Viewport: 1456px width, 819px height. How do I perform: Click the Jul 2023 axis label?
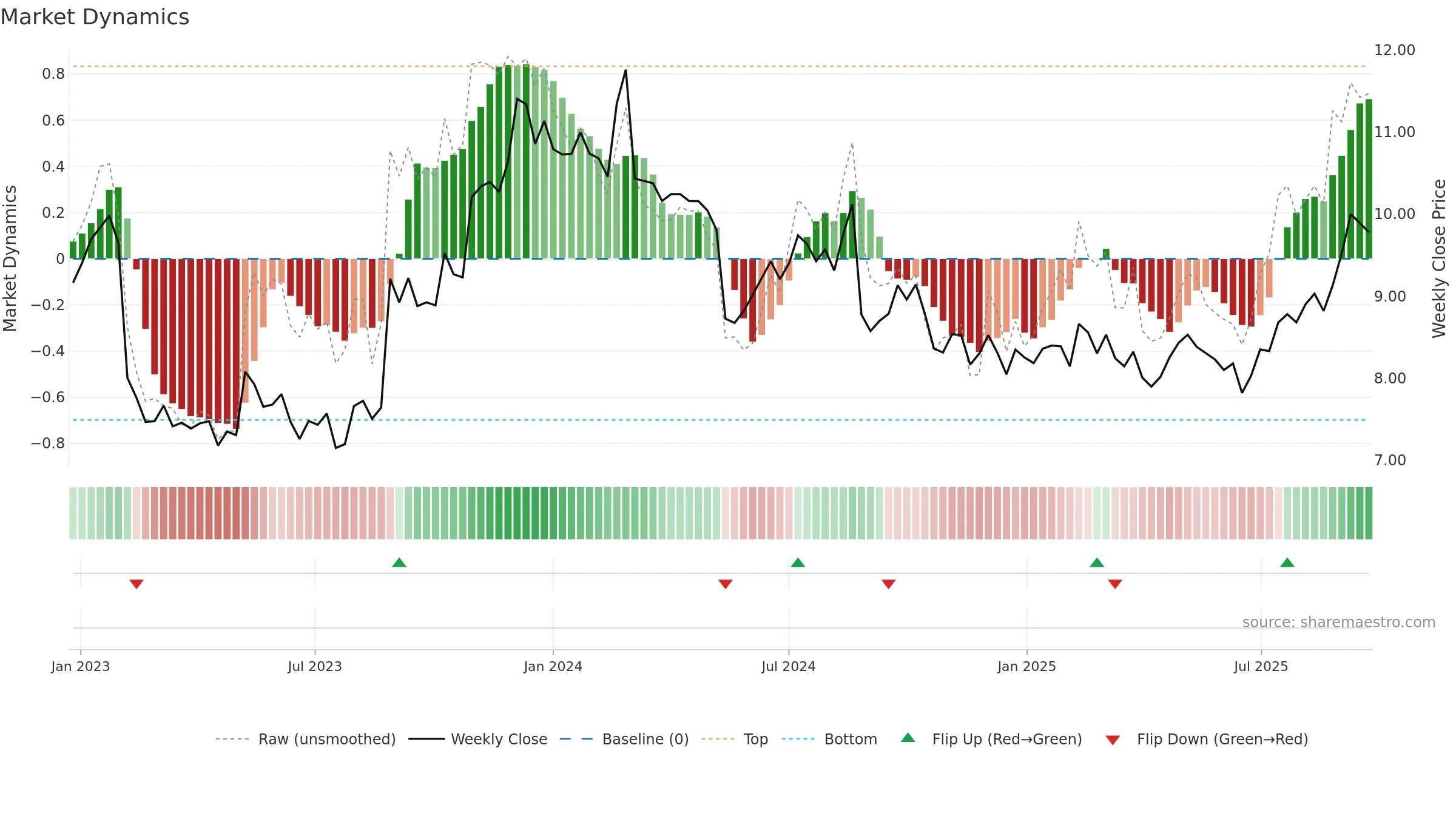[315, 666]
